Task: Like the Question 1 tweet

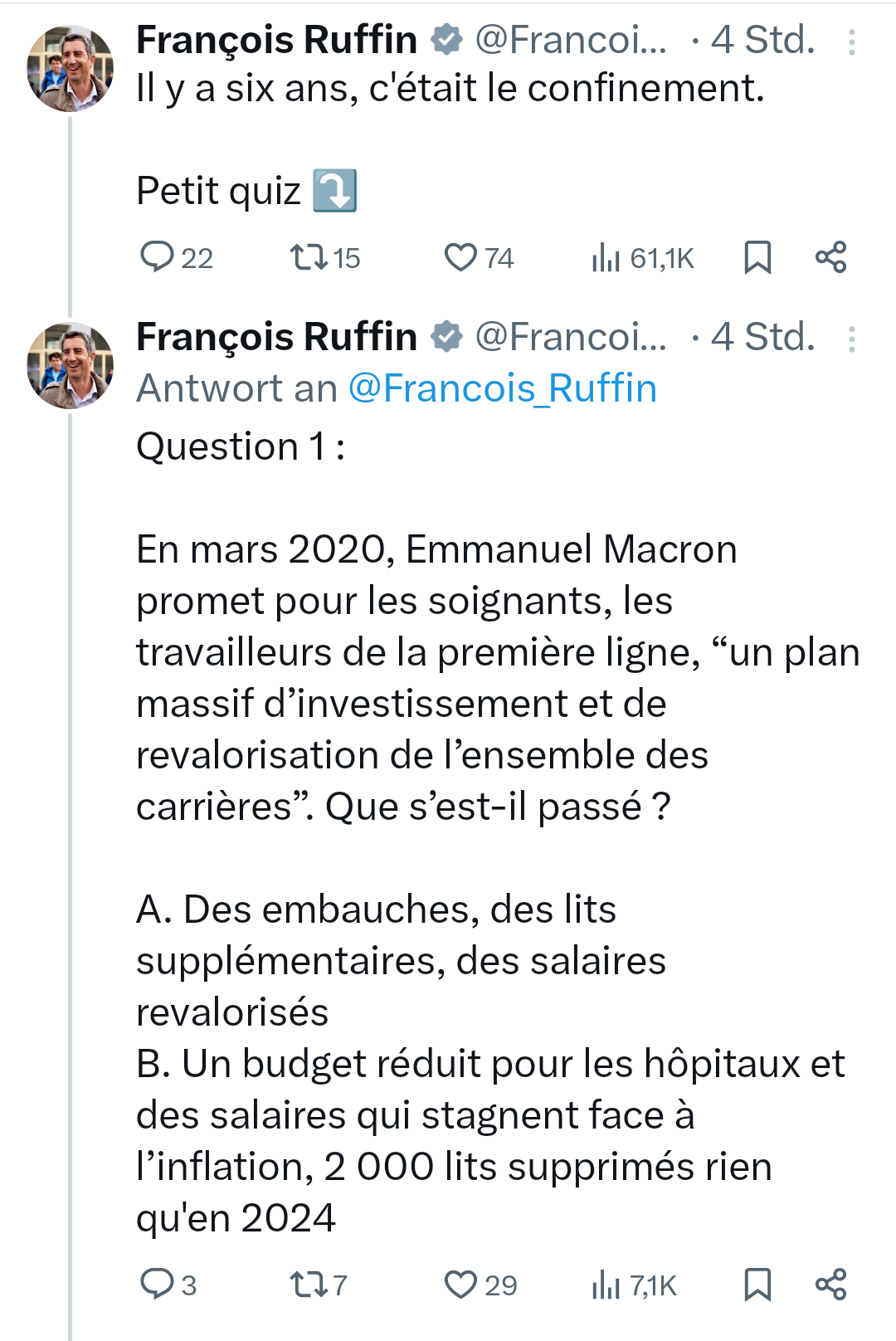Action: point(463,1285)
